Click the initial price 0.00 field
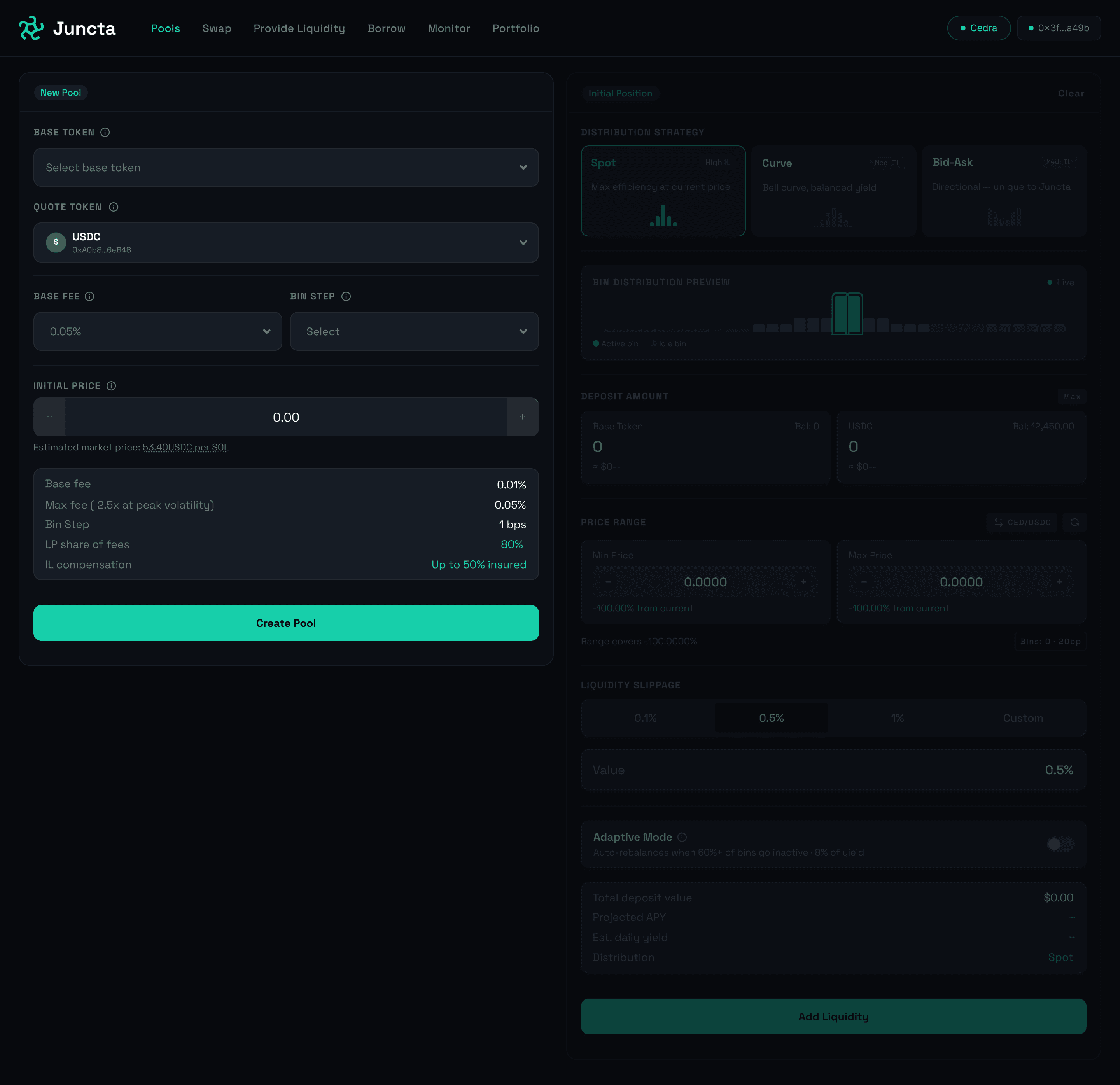 coord(286,417)
